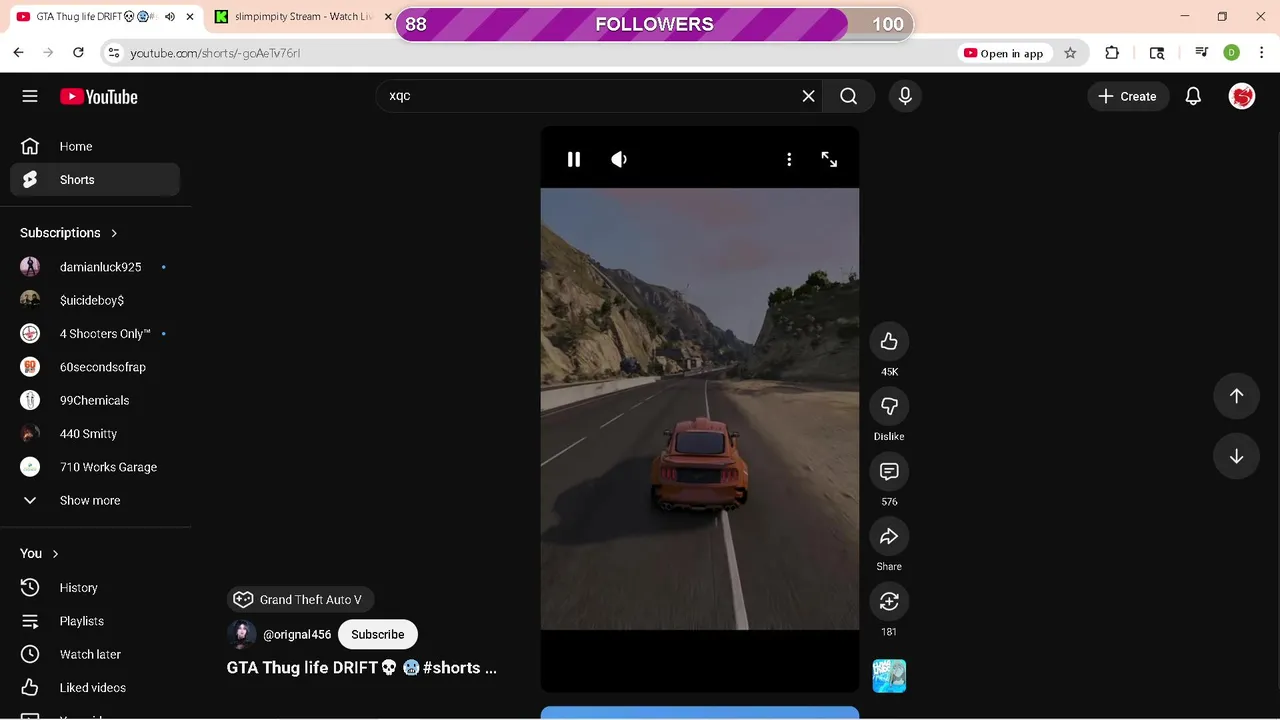The image size is (1280, 720).
Task: Open History in the sidebar
Action: coord(95,588)
